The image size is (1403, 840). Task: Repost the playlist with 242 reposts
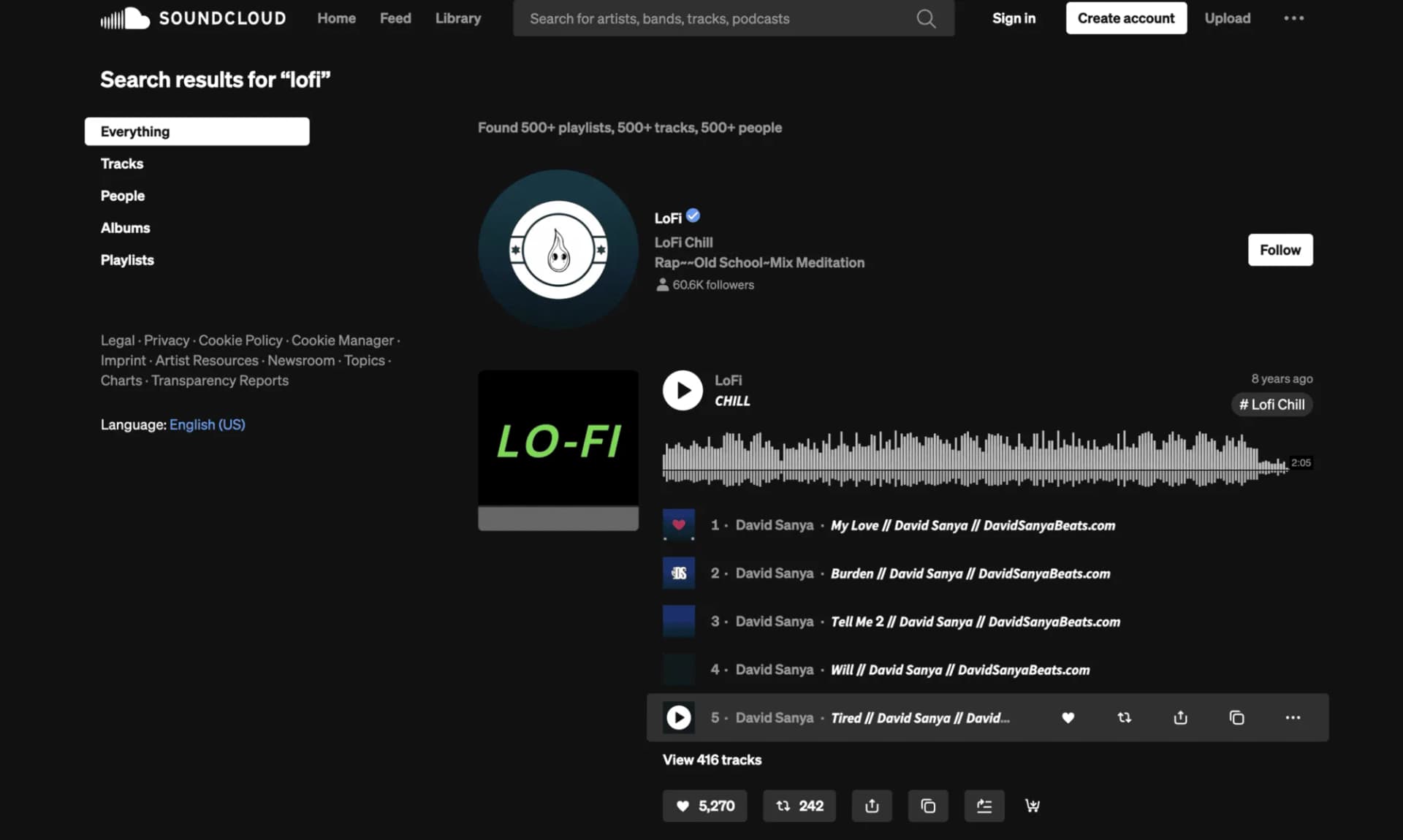pos(799,806)
